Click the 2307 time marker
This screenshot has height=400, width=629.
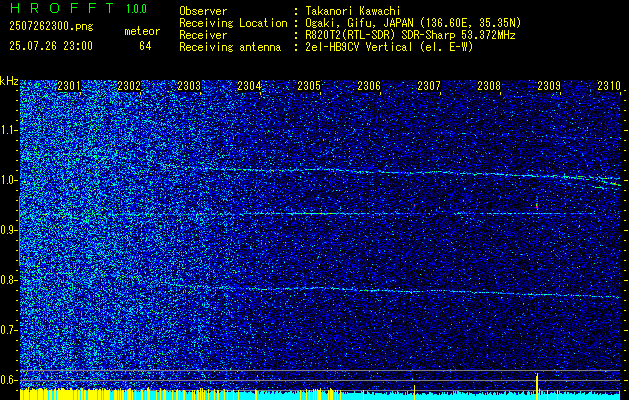point(429,86)
